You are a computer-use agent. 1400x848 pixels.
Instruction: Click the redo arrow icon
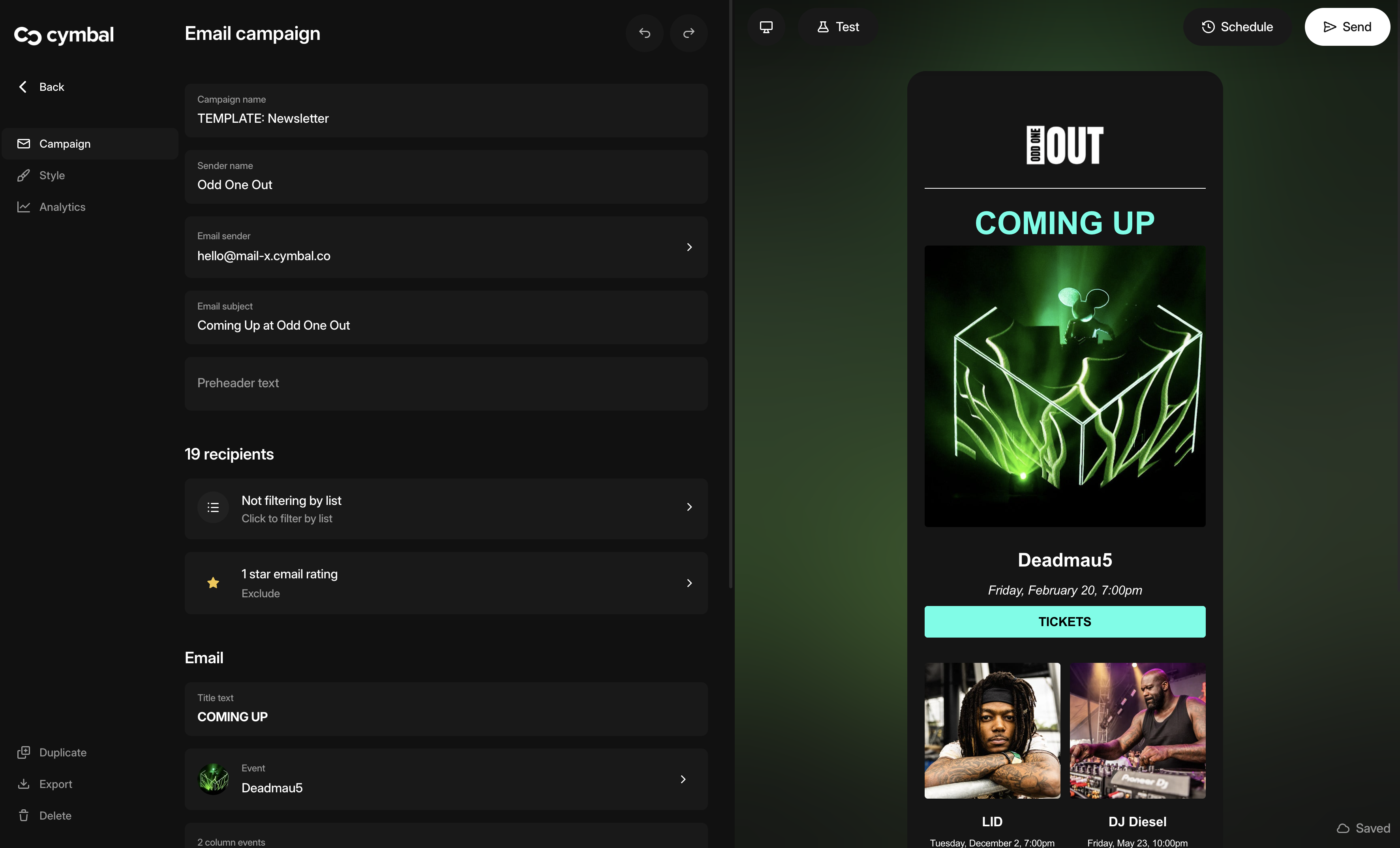[x=689, y=33]
